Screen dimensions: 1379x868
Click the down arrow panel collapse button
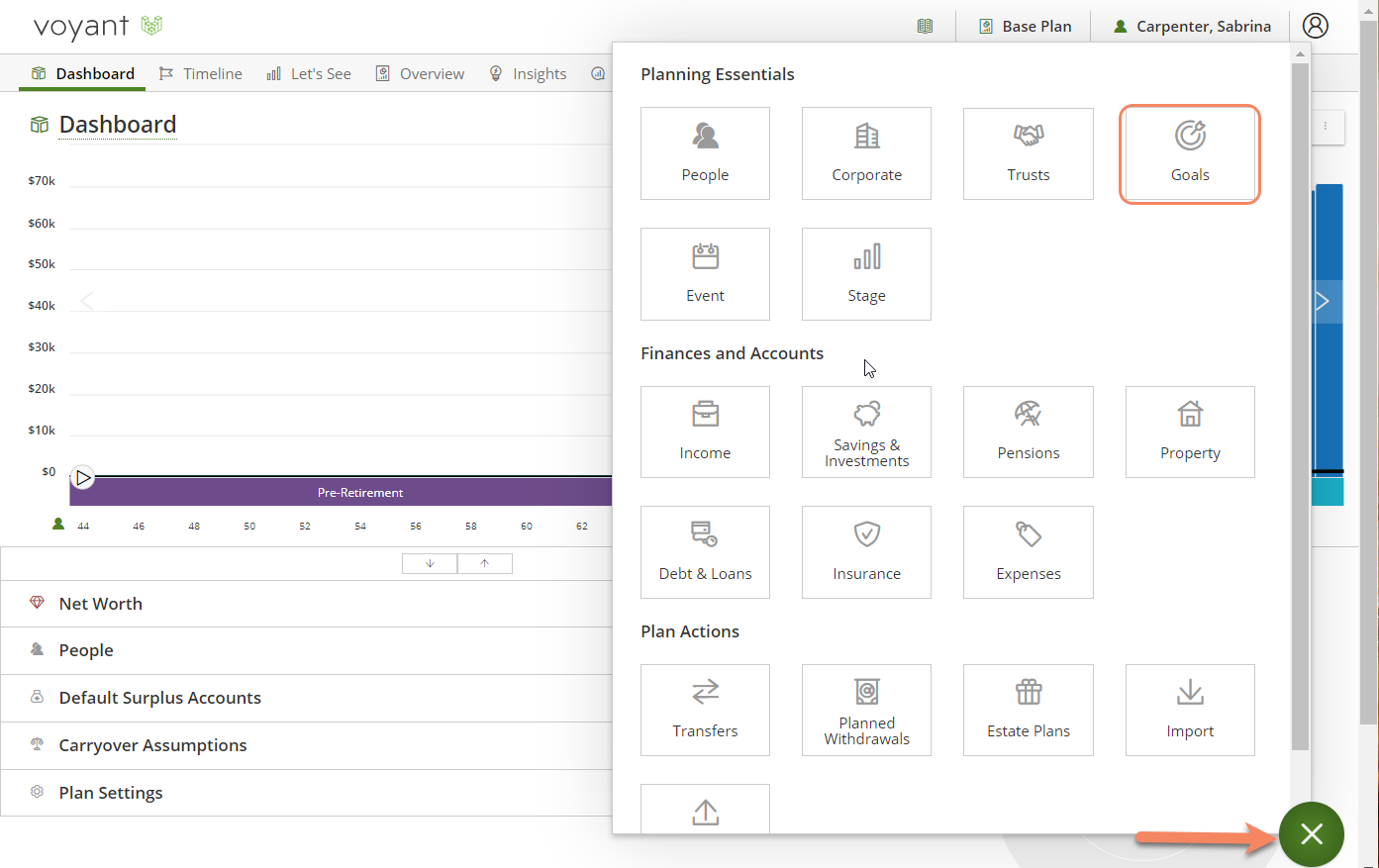[430, 563]
